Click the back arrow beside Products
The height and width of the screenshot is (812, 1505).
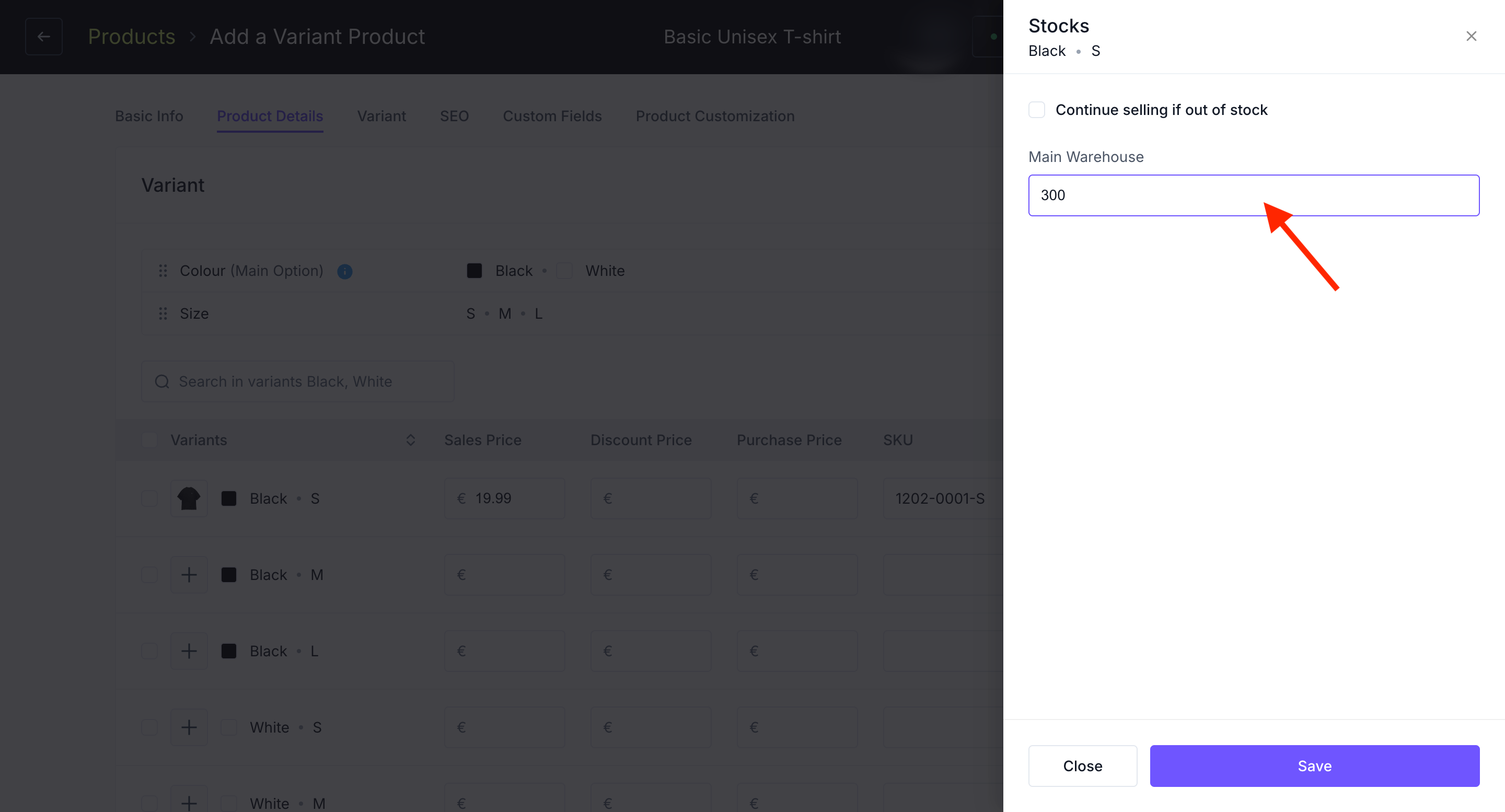point(44,36)
